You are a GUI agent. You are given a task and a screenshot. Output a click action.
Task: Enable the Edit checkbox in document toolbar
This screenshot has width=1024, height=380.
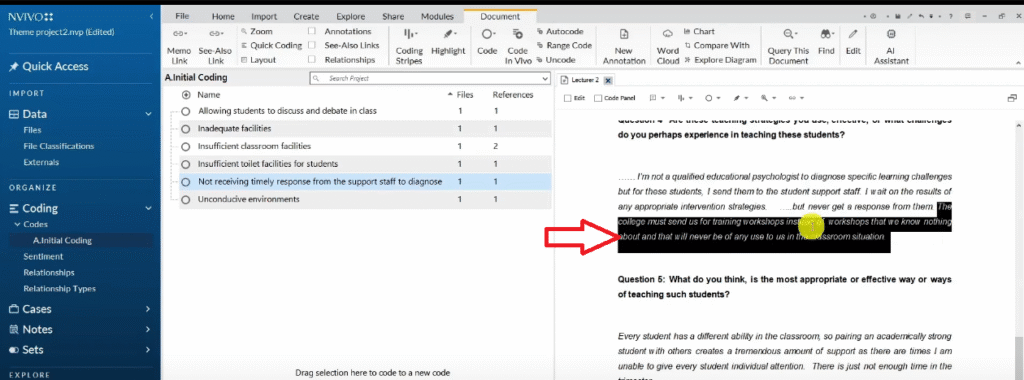coord(567,98)
